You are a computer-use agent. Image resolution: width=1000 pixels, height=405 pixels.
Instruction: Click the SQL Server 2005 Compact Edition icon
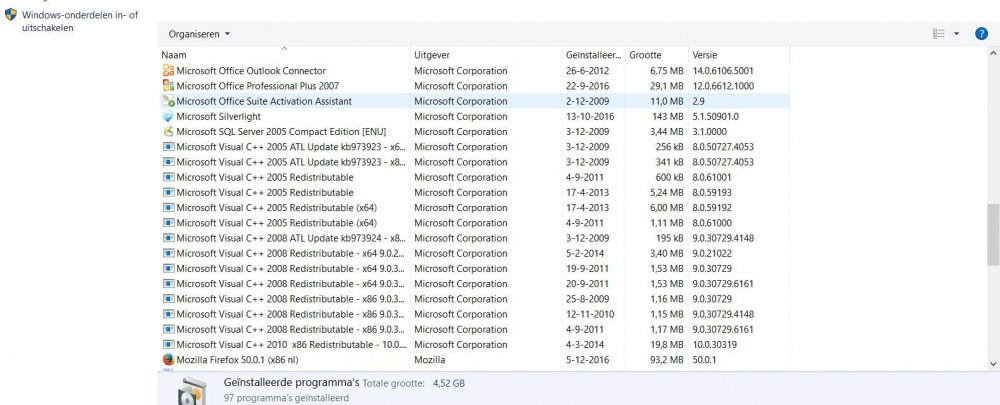(x=168, y=132)
